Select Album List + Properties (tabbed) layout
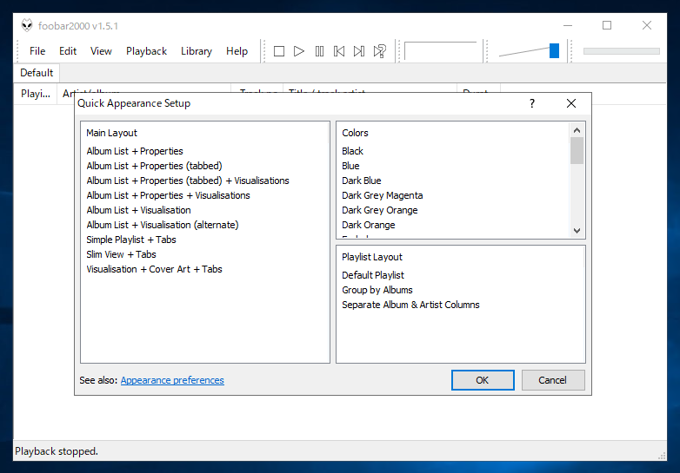Viewport: 680px width, 473px height. point(154,166)
